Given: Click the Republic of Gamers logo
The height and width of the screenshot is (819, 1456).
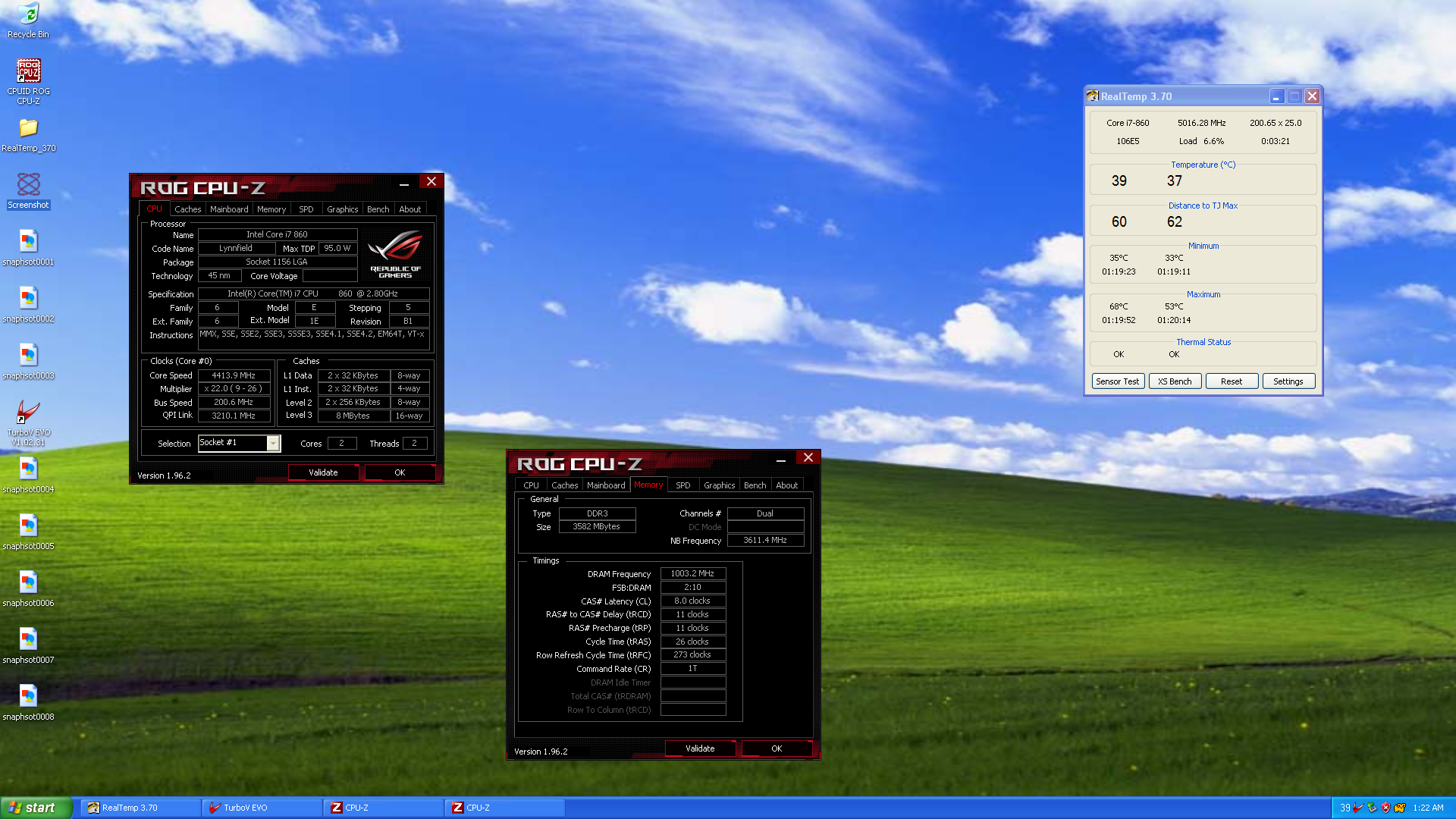Looking at the screenshot, I should [395, 255].
